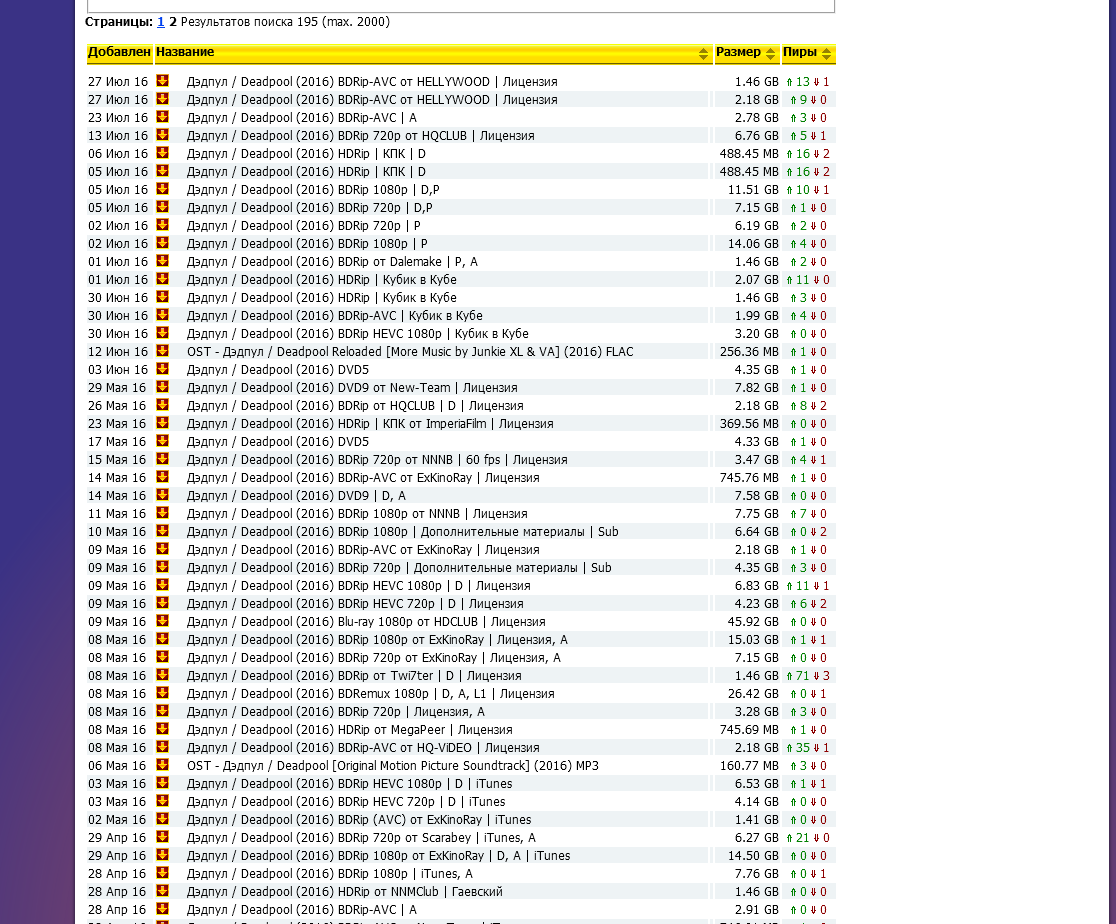Download icon for OST Deadpool Reloaded FLAC
The image size is (1116, 924).
click(x=162, y=351)
